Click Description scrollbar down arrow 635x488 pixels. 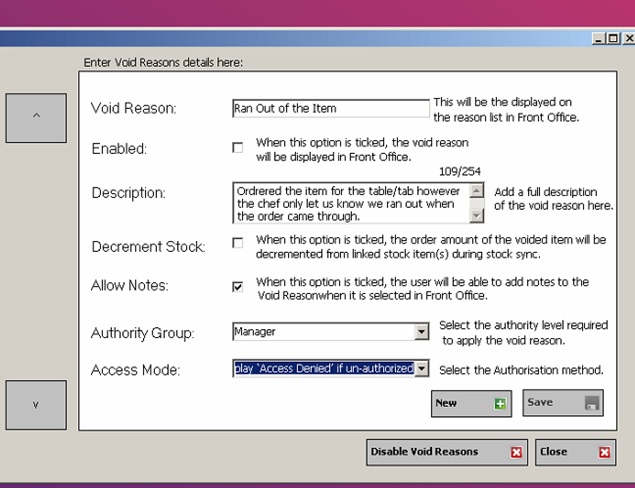[x=477, y=216]
